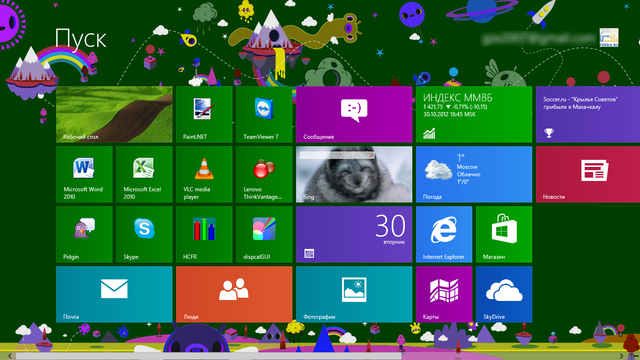Viewport: 640px width, 360px height.
Task: Open the HCFR app tile
Action: coord(204,234)
